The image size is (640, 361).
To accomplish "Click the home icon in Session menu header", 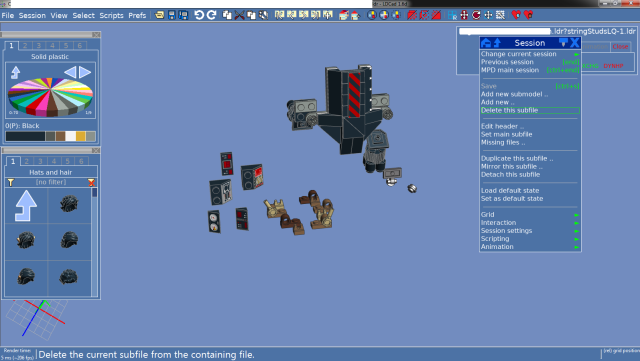I will [486, 43].
